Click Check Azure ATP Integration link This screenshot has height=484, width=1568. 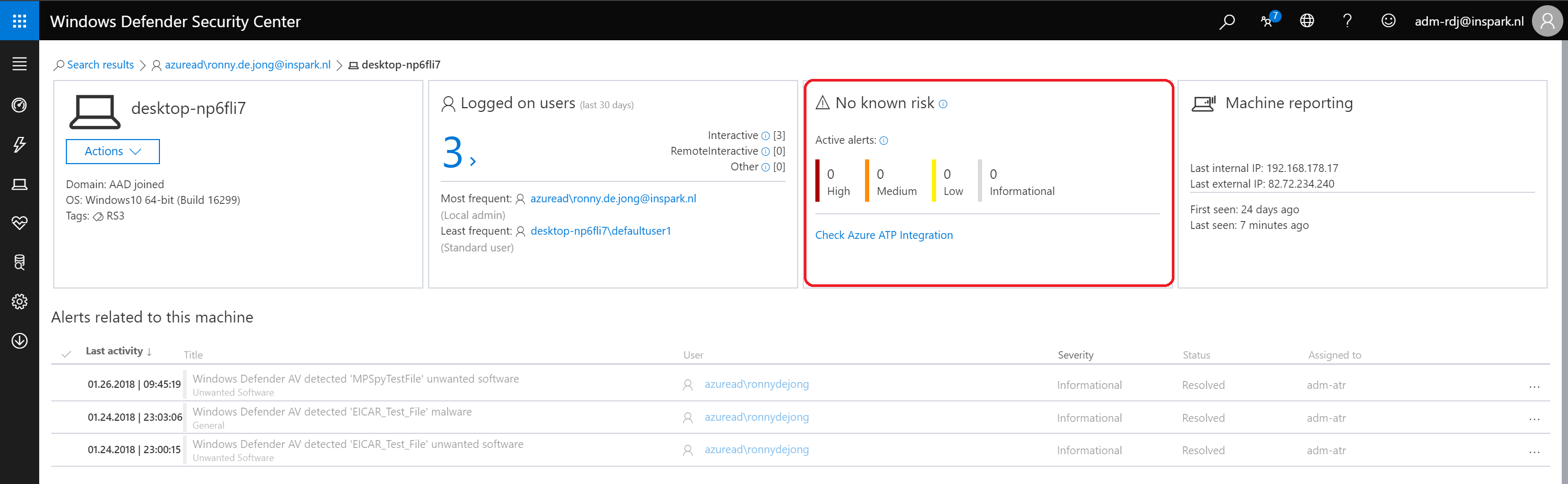pyautogui.click(x=884, y=235)
